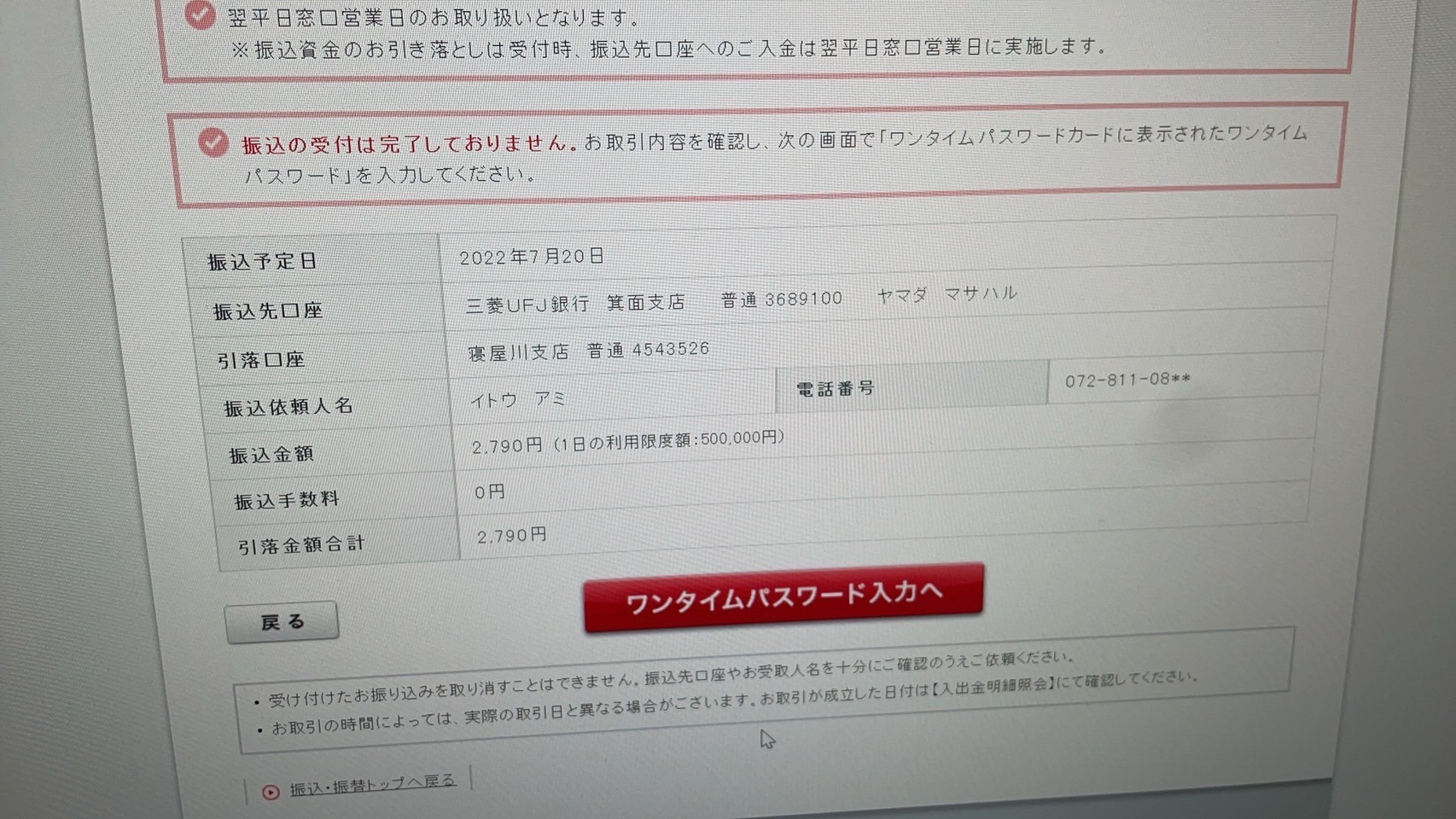Click the 戻る button
The image size is (1456, 819).
point(282,621)
